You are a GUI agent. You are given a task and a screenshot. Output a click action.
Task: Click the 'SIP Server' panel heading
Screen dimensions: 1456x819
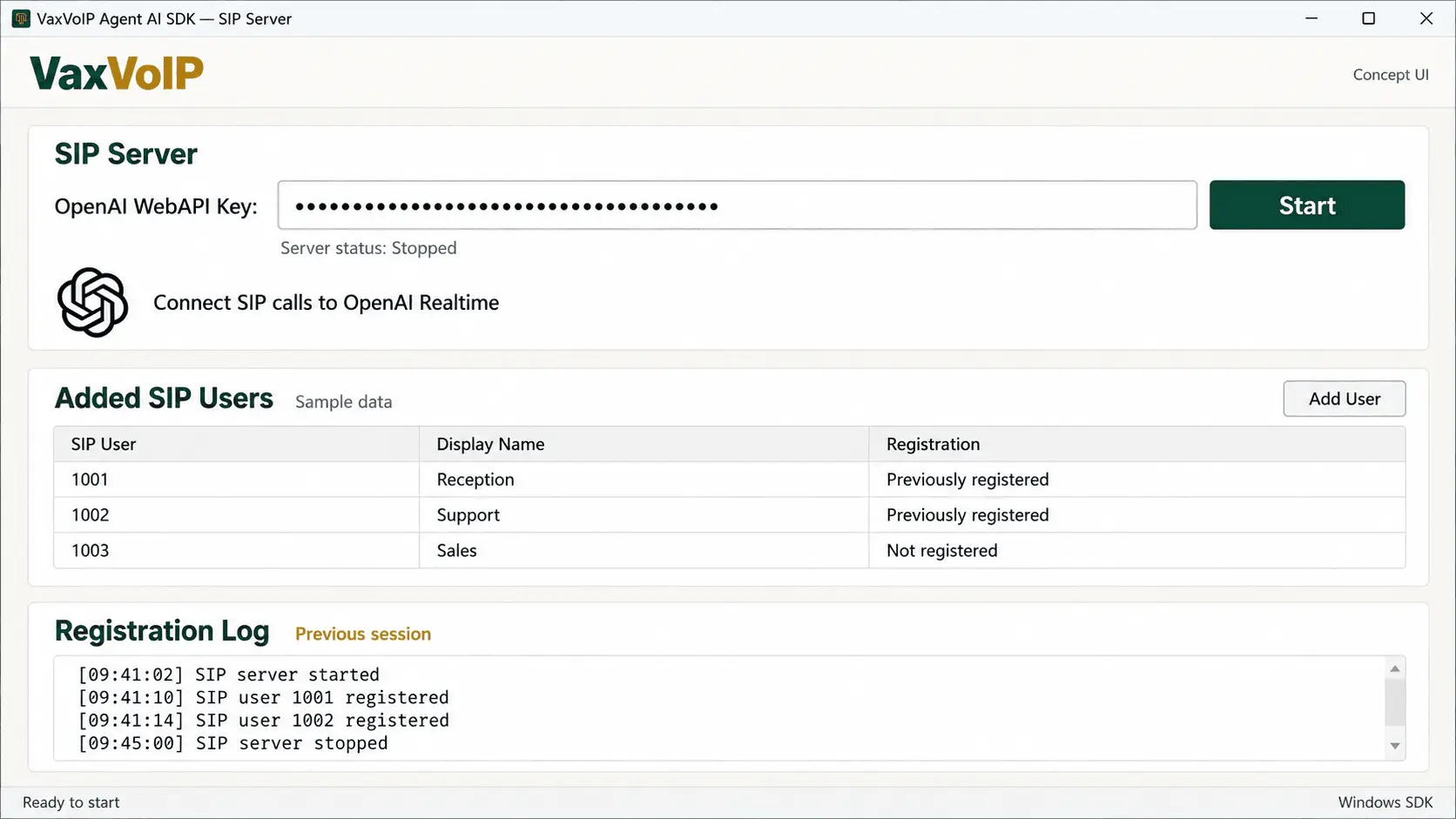click(126, 154)
